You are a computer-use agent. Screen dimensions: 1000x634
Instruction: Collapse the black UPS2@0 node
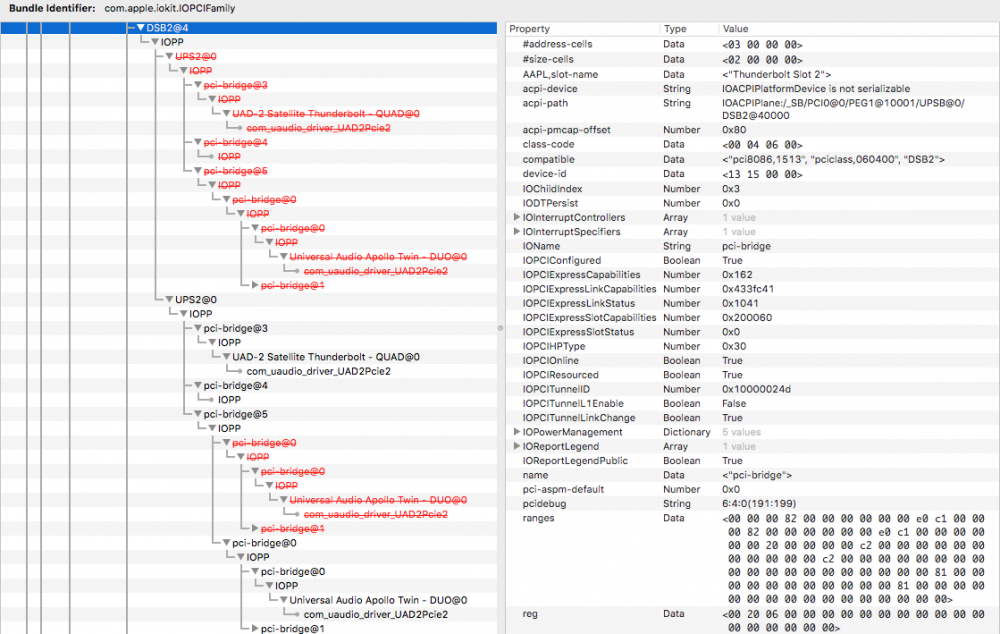click(x=170, y=300)
